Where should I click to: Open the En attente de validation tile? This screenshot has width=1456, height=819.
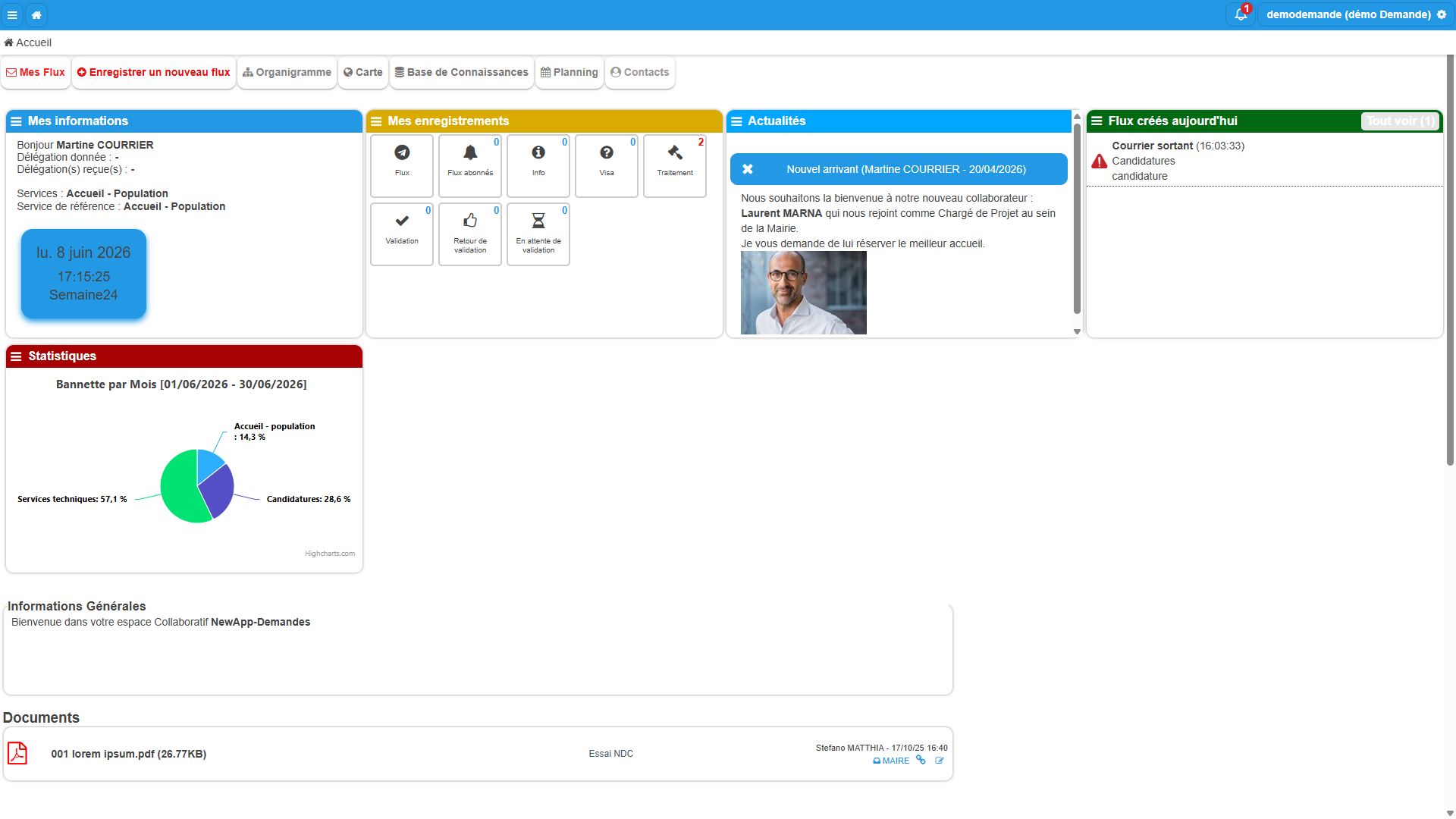coord(538,234)
